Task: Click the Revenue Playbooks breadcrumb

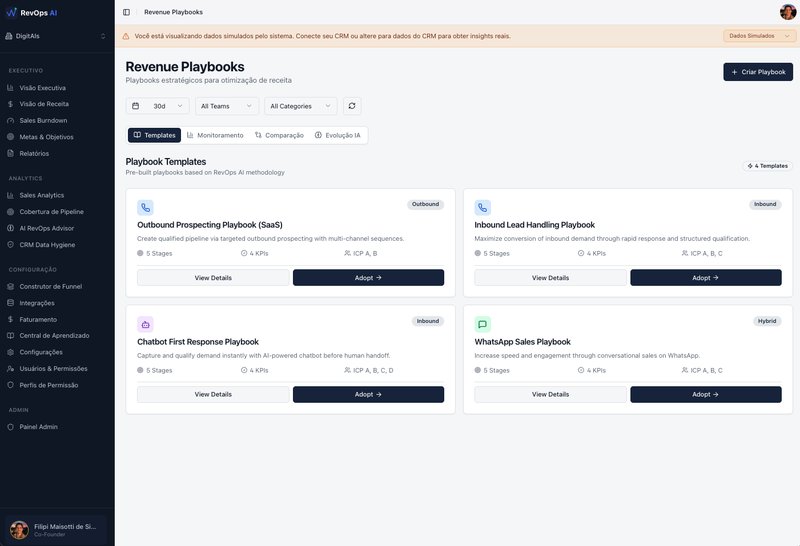Action: pos(173,12)
